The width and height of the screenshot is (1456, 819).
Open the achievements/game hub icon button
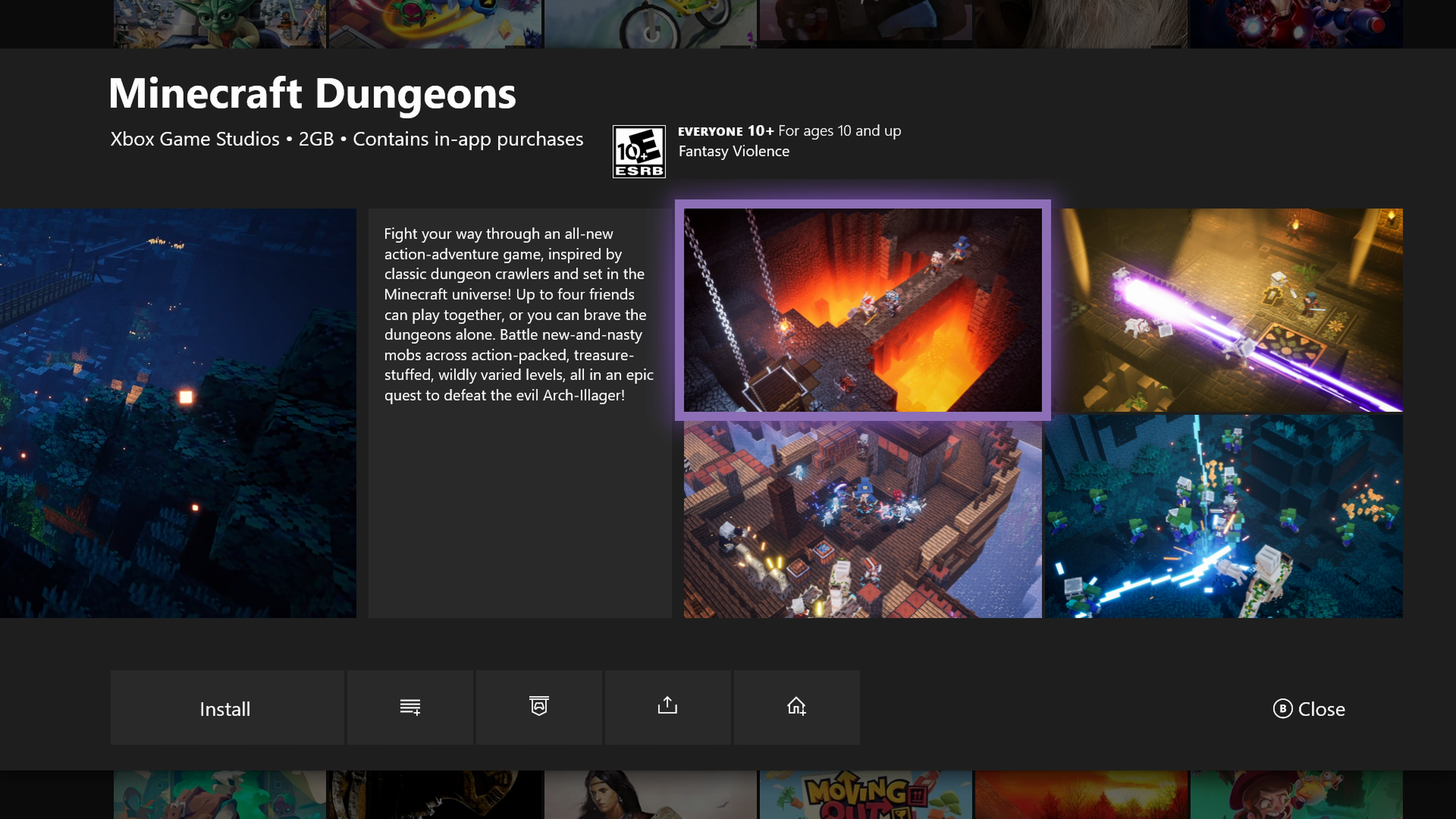point(539,708)
